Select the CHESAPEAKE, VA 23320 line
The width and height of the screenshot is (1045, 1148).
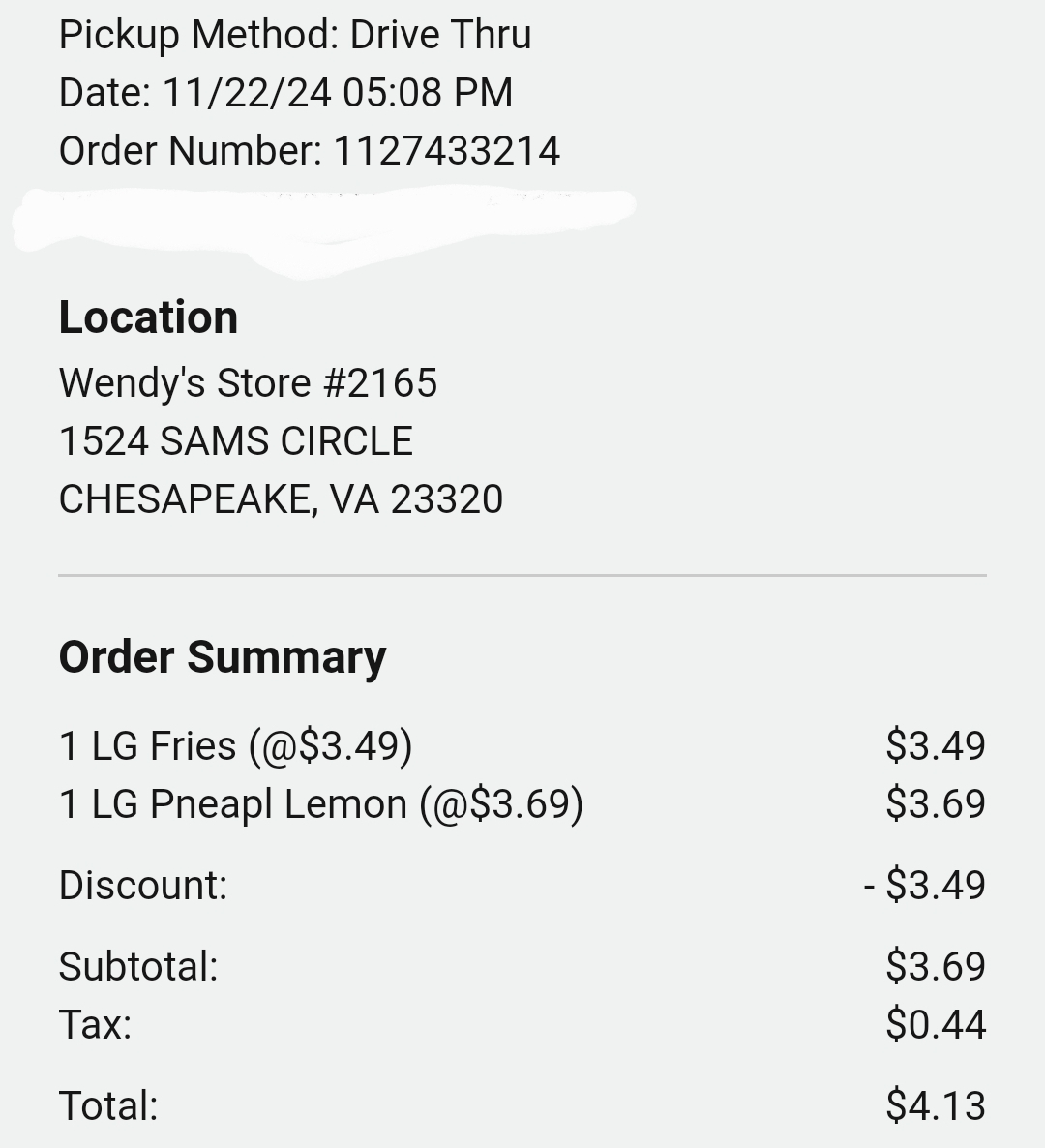point(281,499)
